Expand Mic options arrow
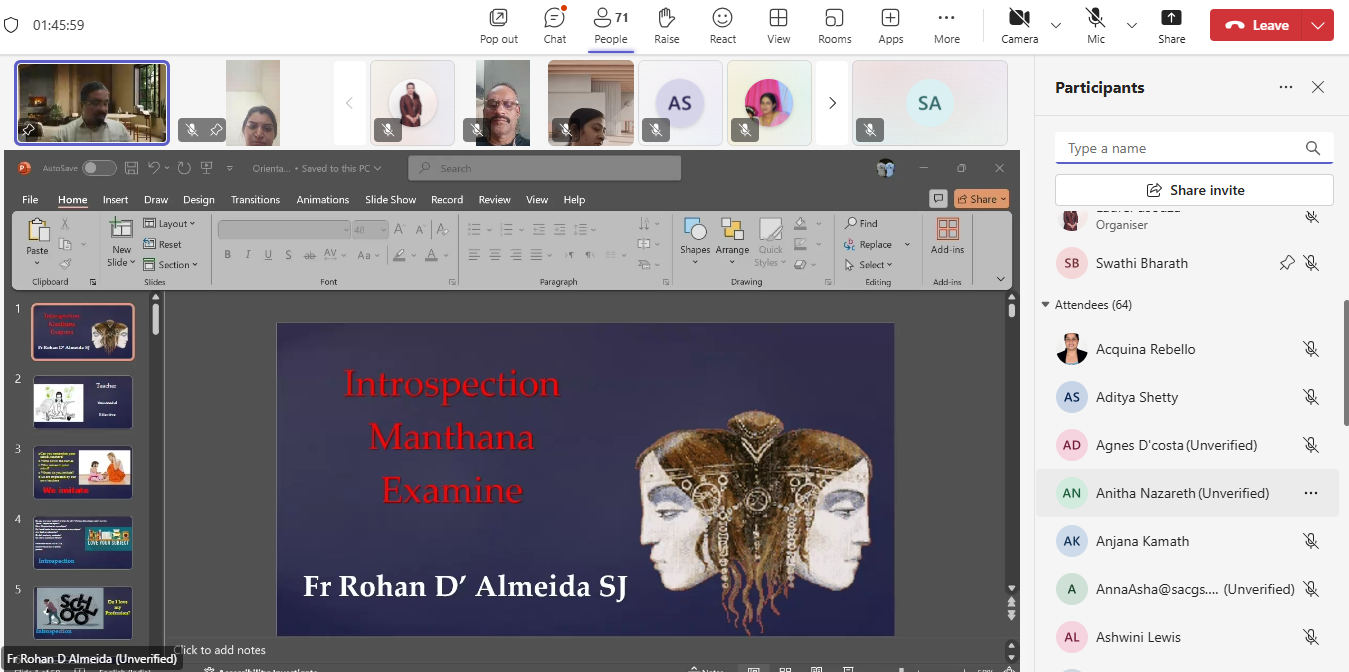 click(x=1132, y=25)
